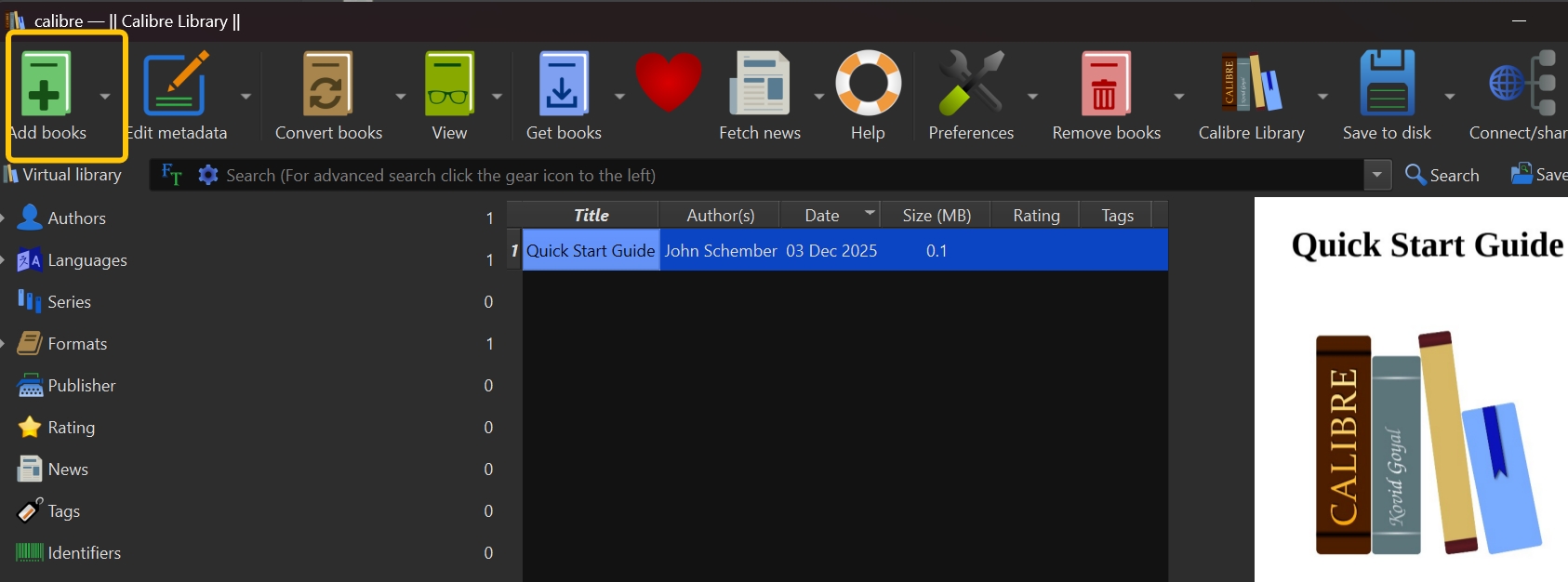Screen dimensions: 1568x582
Task: Minimize the calibre window
Action: (x=1519, y=20)
